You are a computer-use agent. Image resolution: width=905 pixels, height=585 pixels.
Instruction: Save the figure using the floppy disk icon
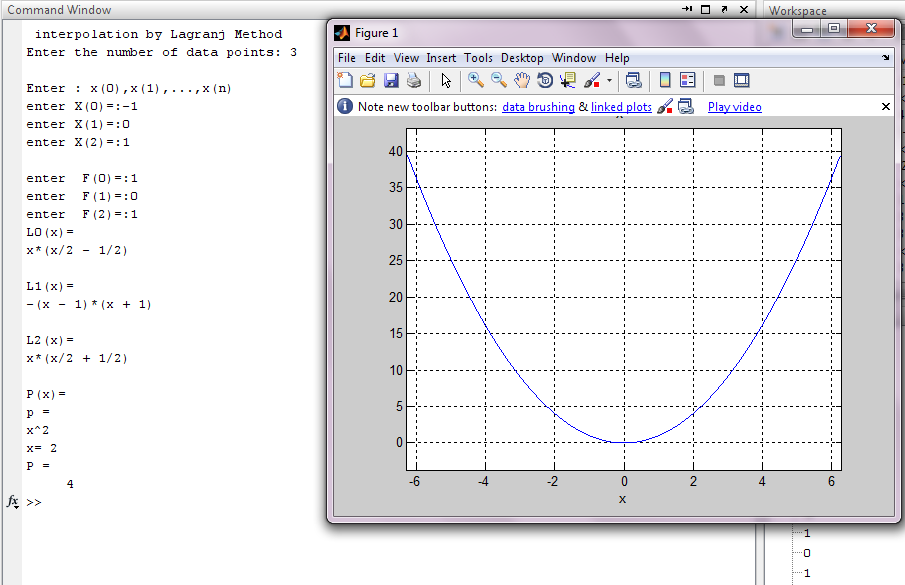(391, 81)
